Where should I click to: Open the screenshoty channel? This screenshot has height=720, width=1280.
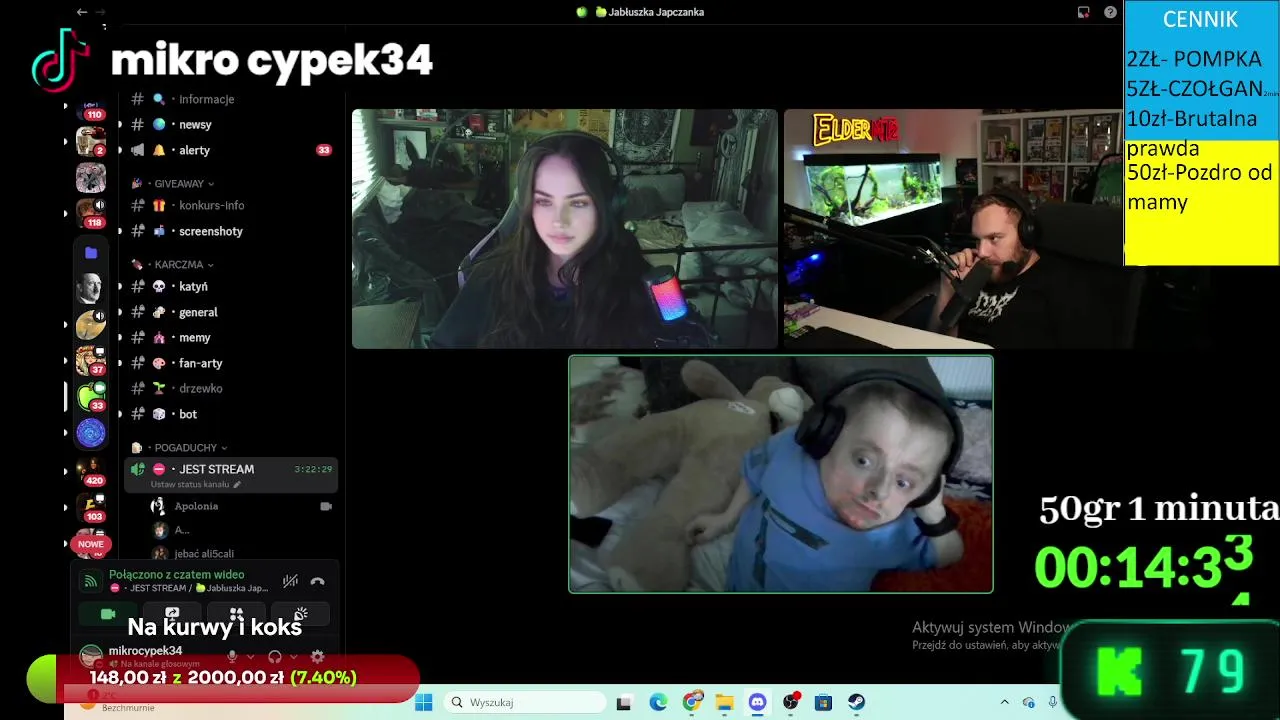232,231
